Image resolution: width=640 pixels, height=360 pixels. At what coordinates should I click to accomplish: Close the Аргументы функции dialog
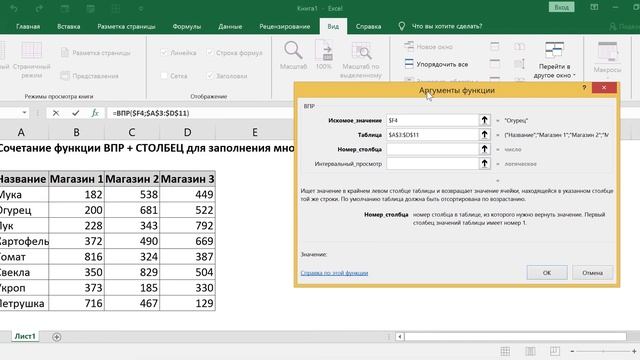pyautogui.click(x=604, y=88)
